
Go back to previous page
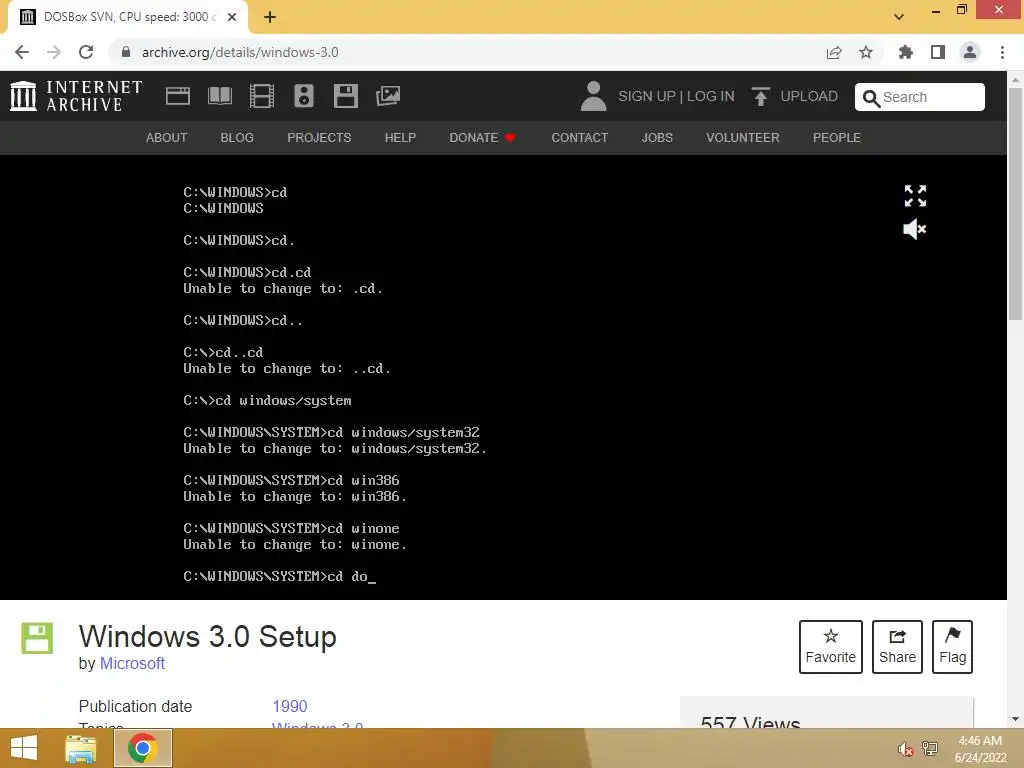click(x=22, y=52)
